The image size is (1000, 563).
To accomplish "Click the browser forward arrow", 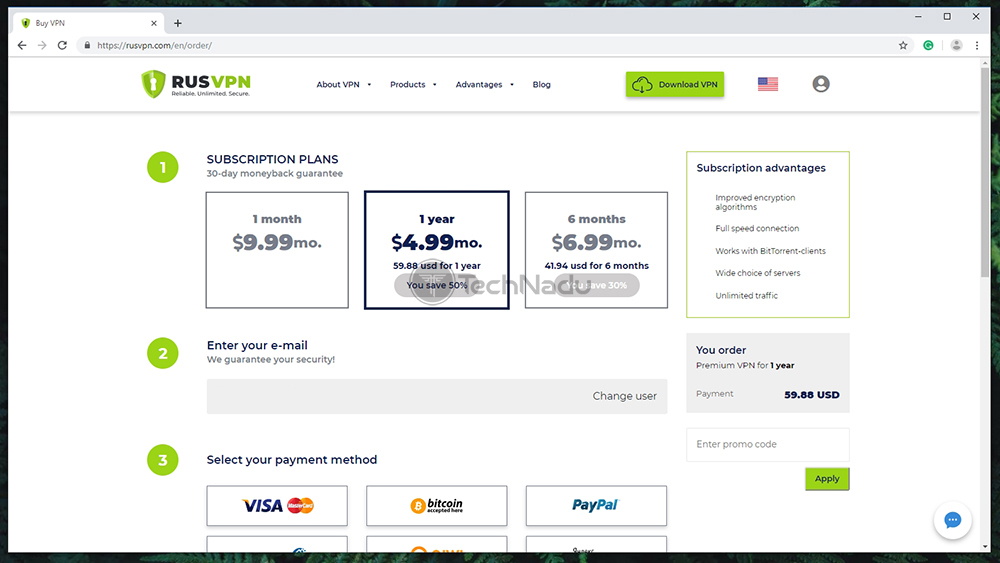I will [x=42, y=45].
